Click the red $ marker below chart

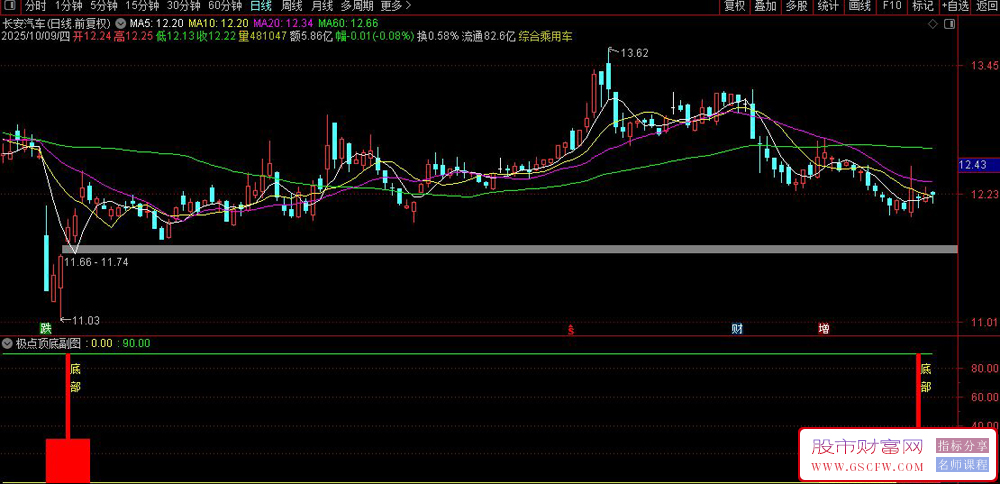click(572, 330)
